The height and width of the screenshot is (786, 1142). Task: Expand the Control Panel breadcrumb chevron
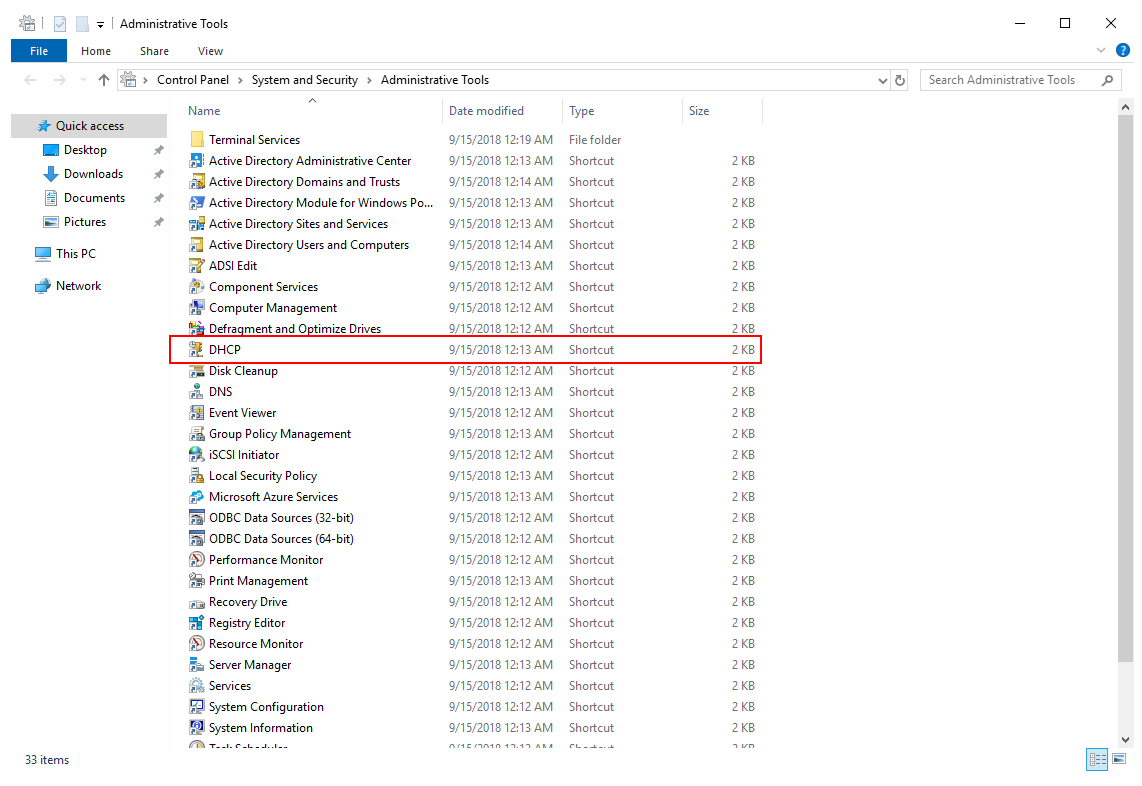click(x=240, y=80)
